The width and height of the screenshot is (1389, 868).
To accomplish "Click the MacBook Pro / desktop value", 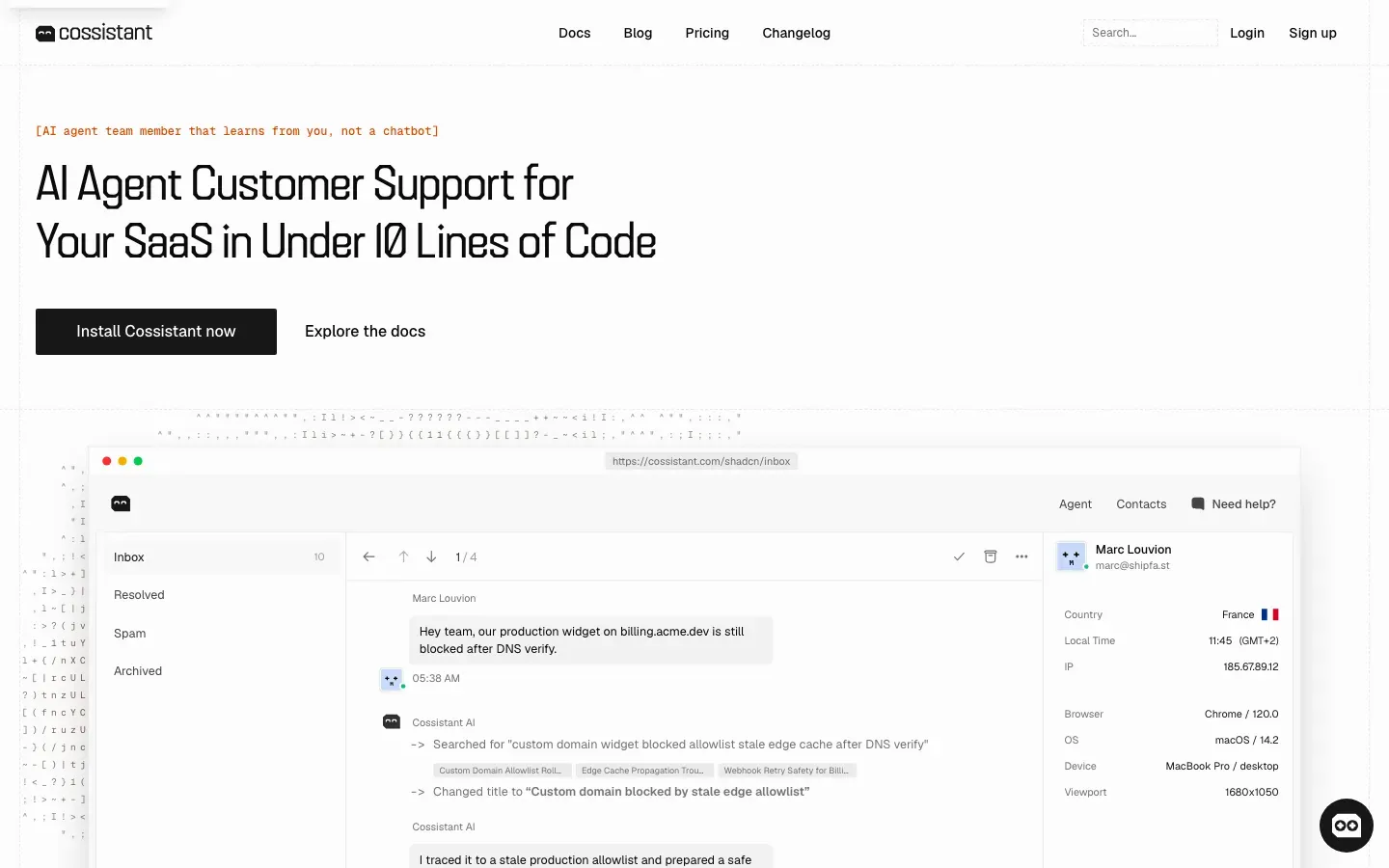I will coord(1222,766).
